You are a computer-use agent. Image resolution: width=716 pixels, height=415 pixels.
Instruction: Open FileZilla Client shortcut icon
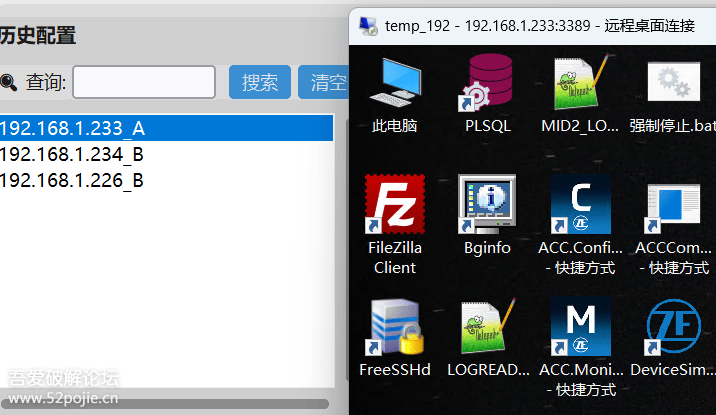(x=395, y=204)
